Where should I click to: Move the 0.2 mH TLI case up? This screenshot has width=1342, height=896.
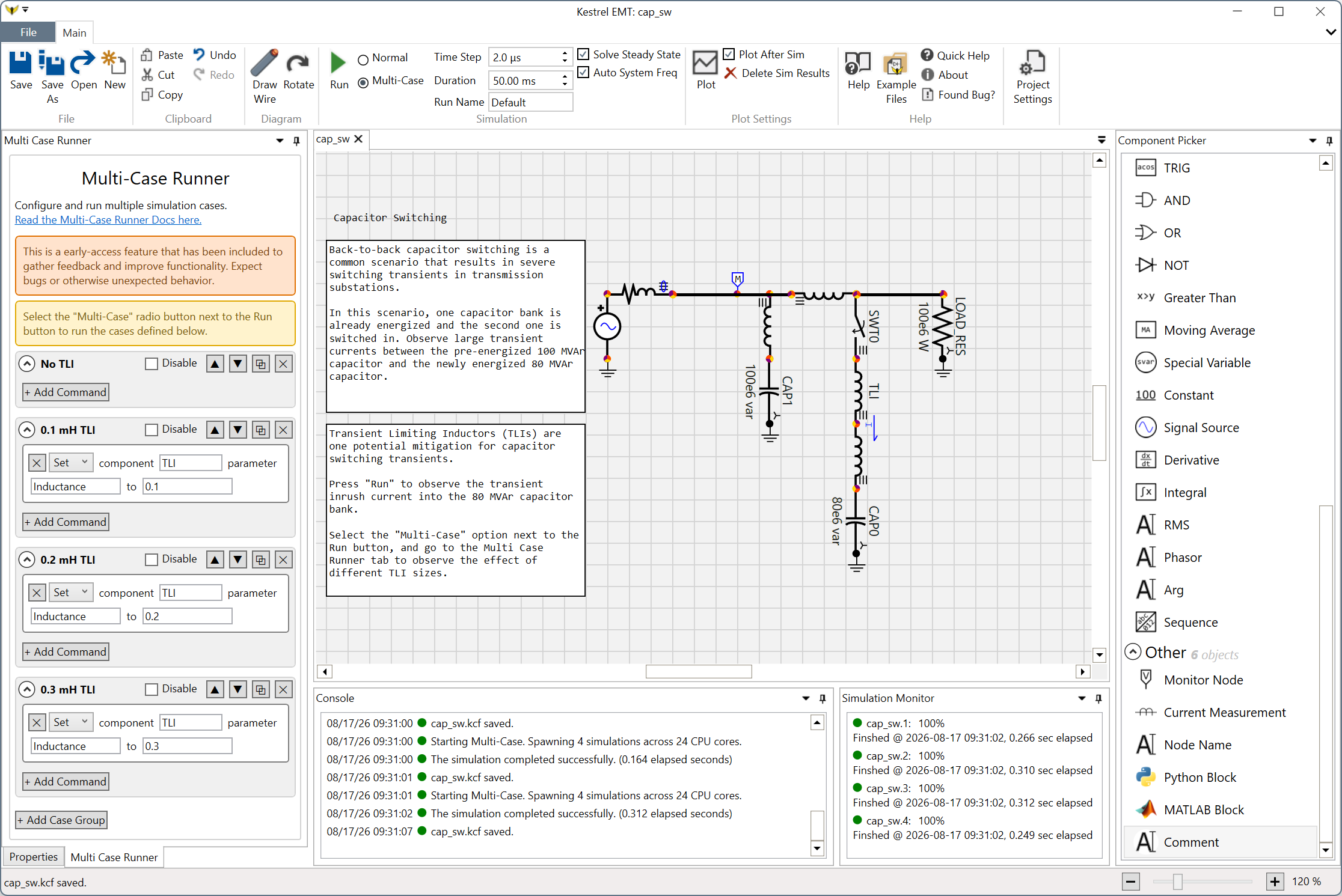215,559
